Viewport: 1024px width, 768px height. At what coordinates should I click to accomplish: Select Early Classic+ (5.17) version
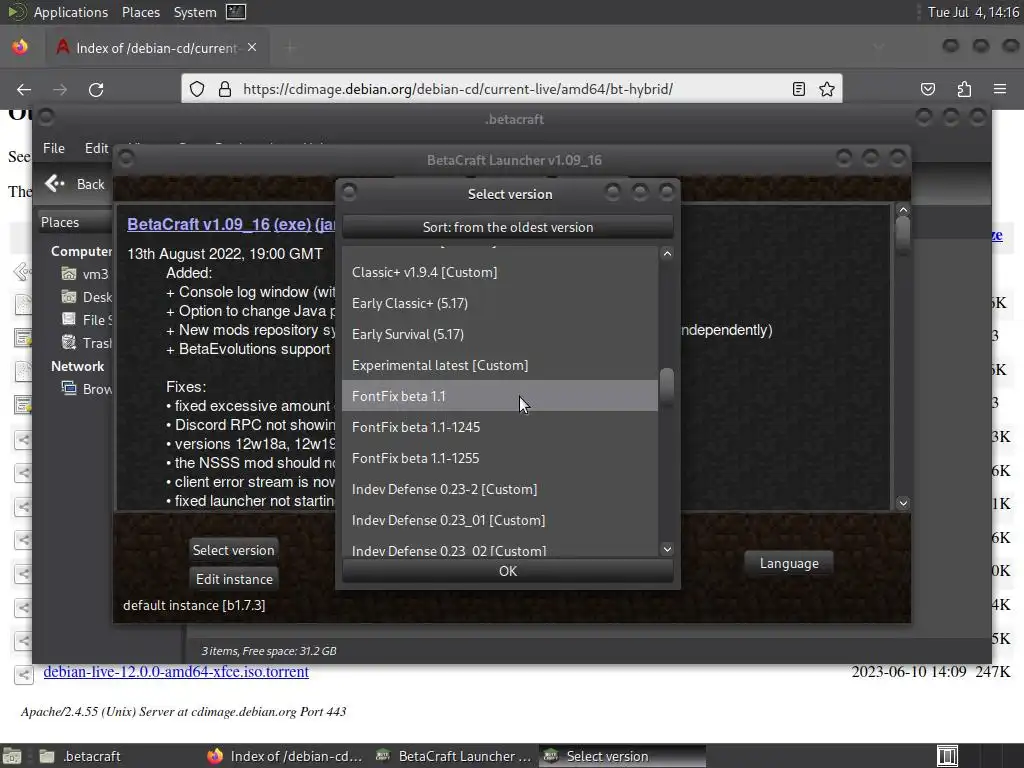pos(500,303)
